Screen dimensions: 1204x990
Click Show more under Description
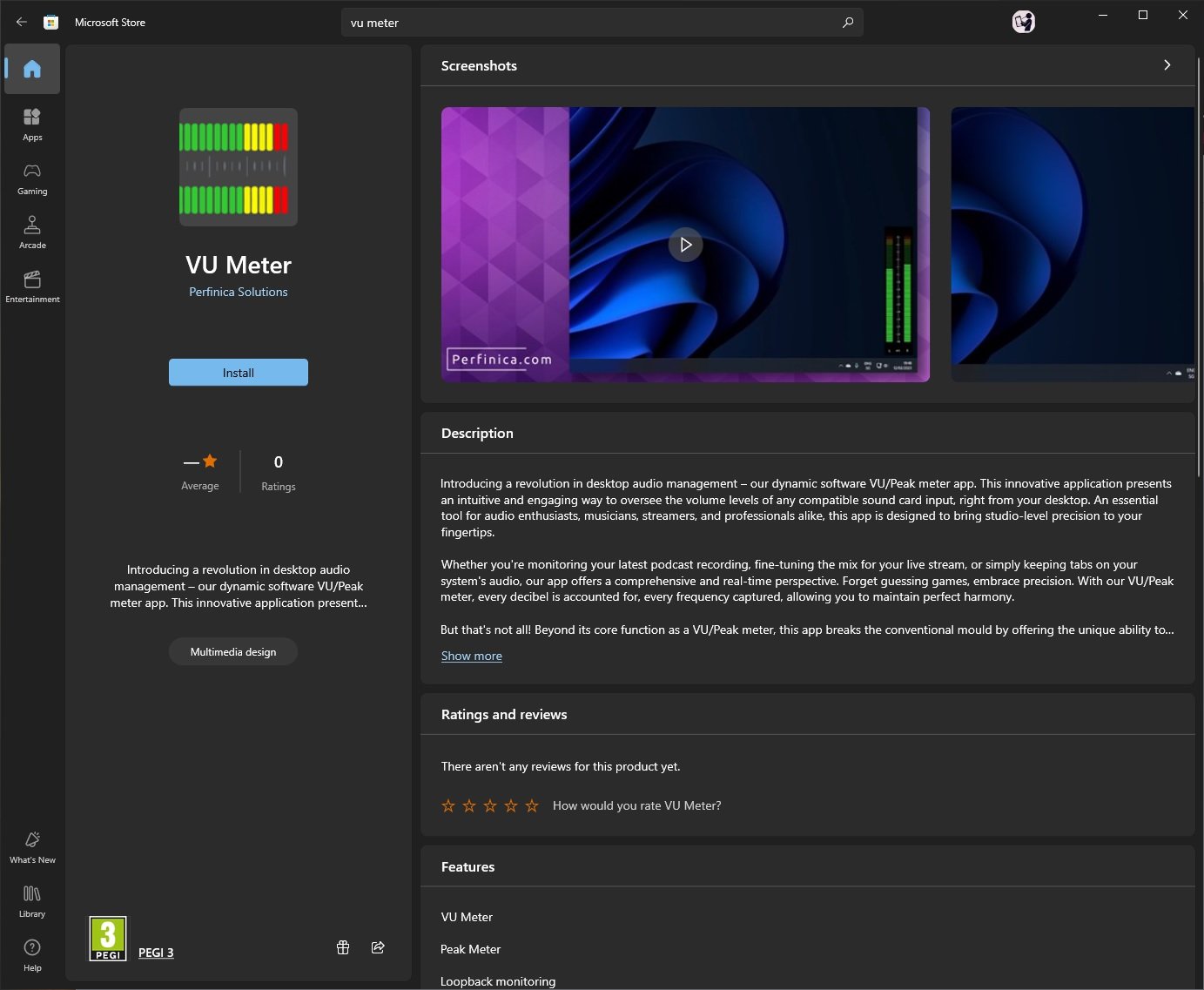point(471,656)
